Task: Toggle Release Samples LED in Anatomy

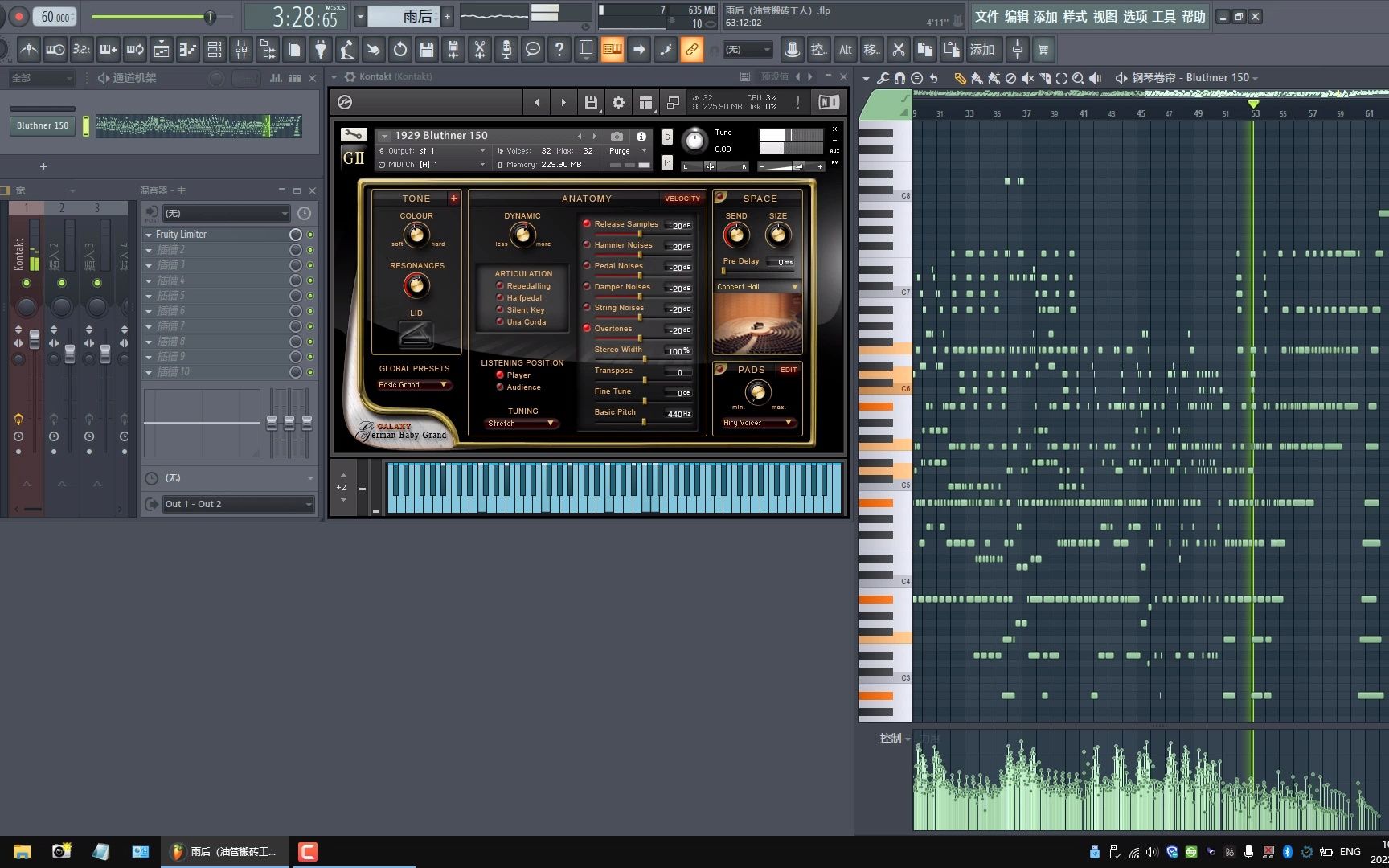Action: (x=587, y=224)
